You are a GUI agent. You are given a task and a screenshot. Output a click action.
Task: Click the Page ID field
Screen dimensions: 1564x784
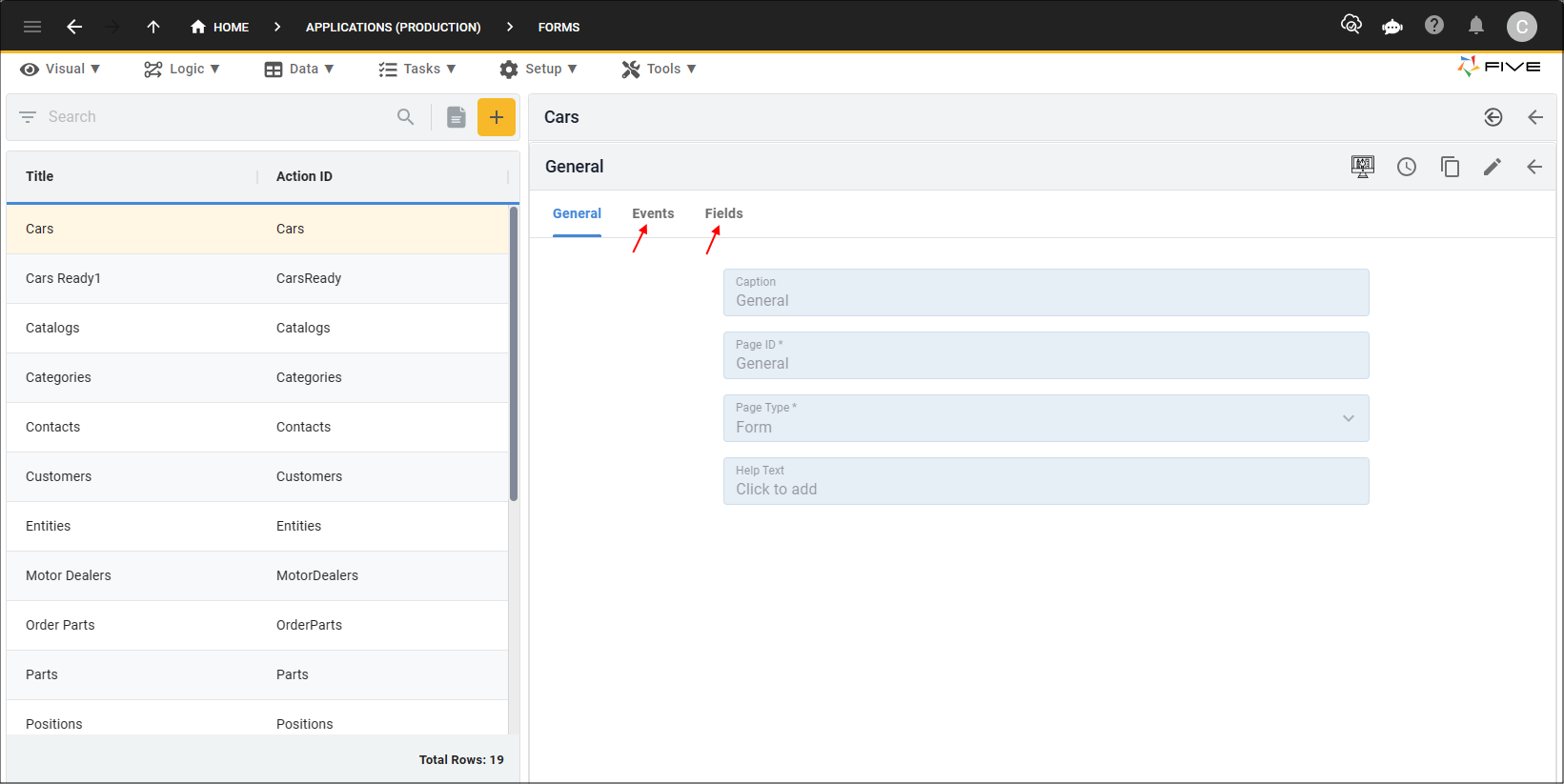(1046, 355)
